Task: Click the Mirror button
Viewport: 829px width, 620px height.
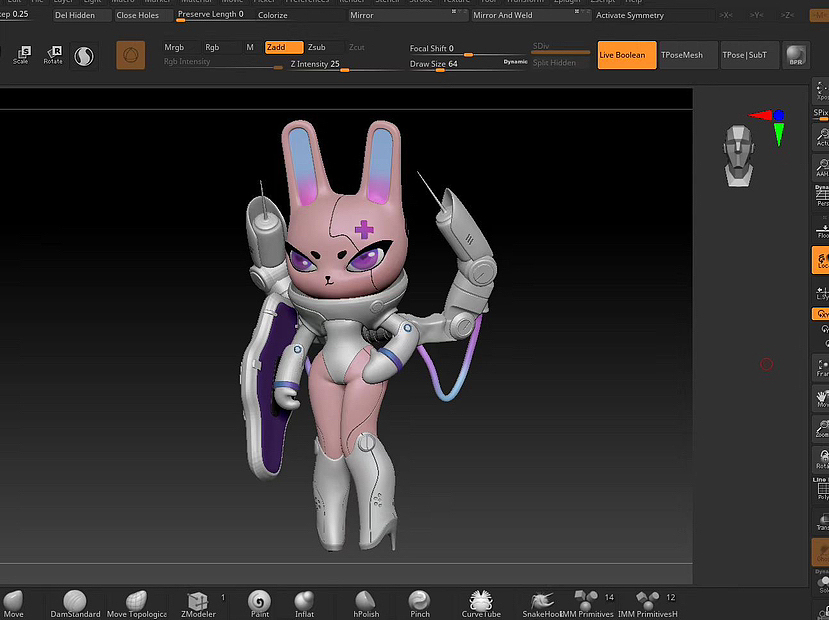Action: 408,15
